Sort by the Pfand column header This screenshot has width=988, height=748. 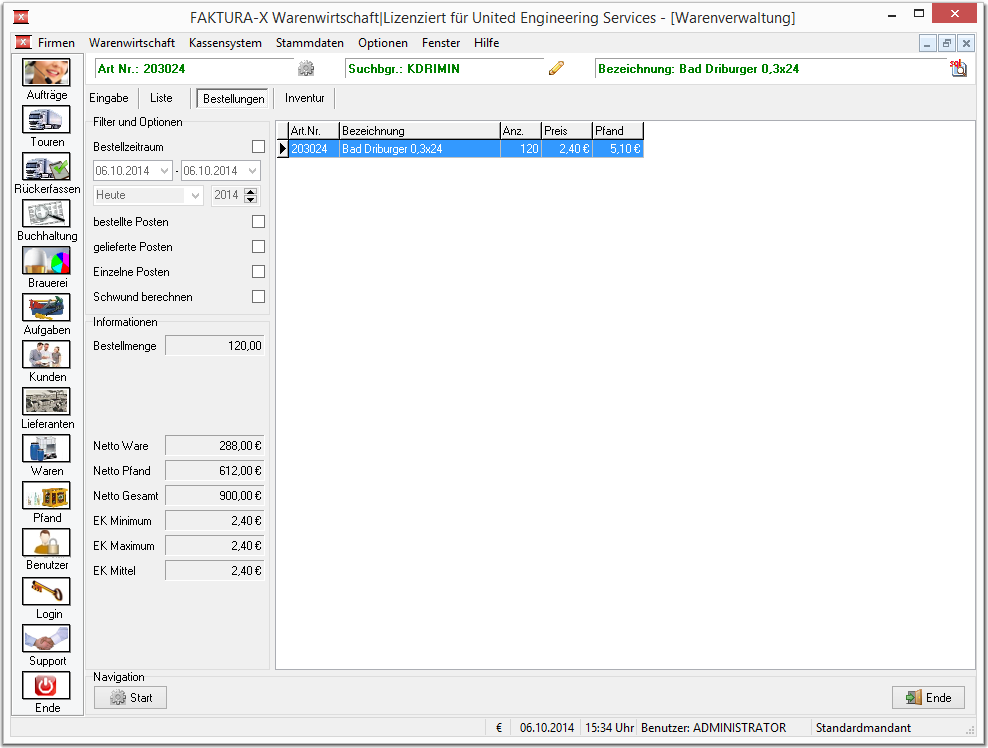pyautogui.click(x=618, y=131)
